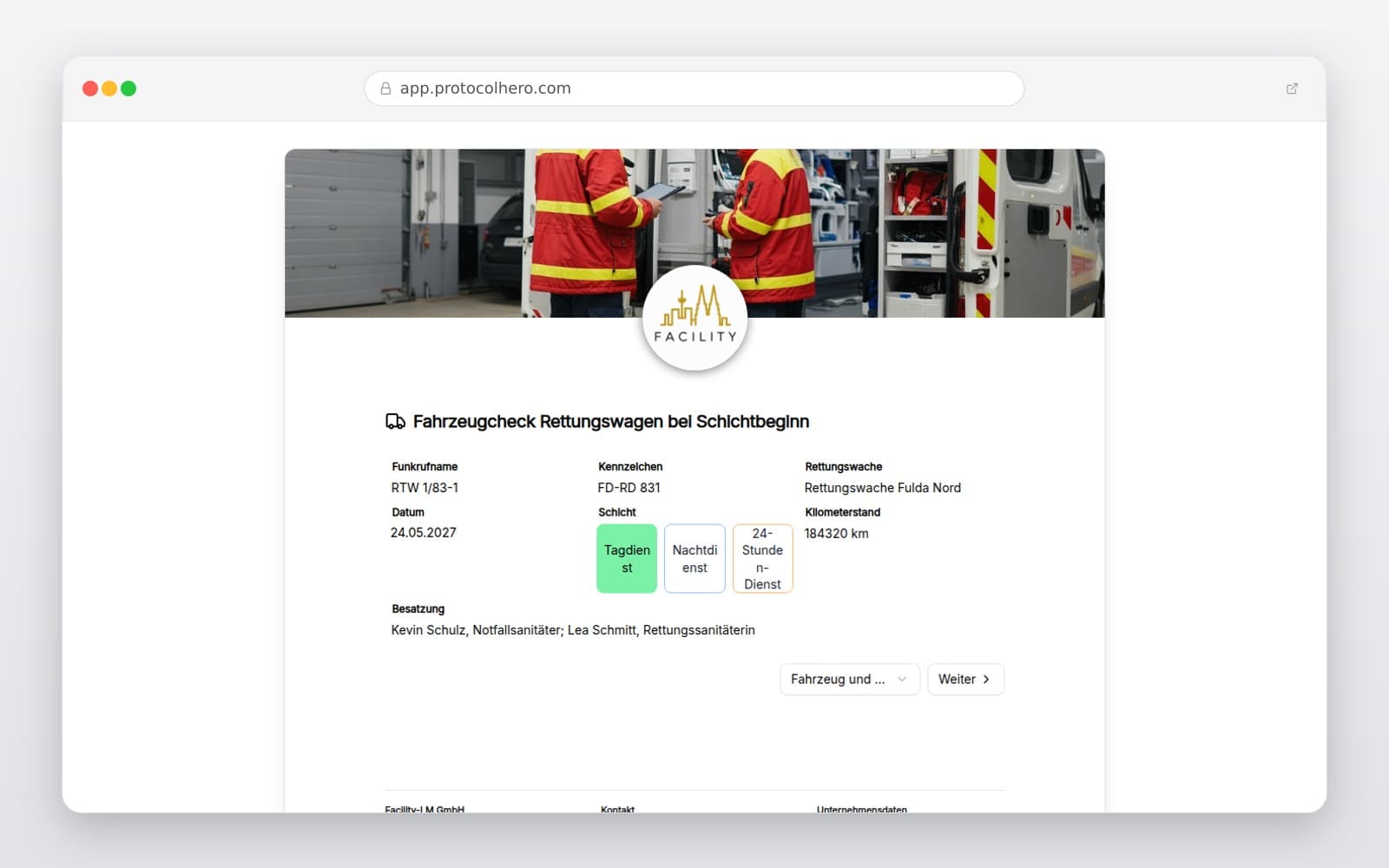1389x868 pixels.
Task: Click the Besatzung field label
Action: pos(418,609)
